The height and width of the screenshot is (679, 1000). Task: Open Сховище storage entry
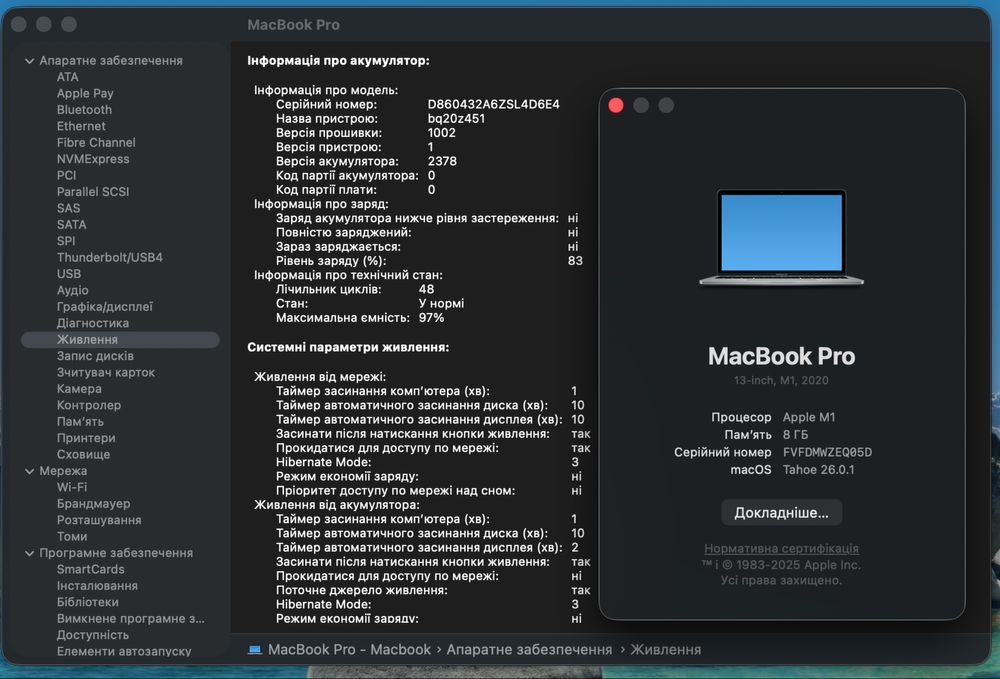(x=83, y=455)
